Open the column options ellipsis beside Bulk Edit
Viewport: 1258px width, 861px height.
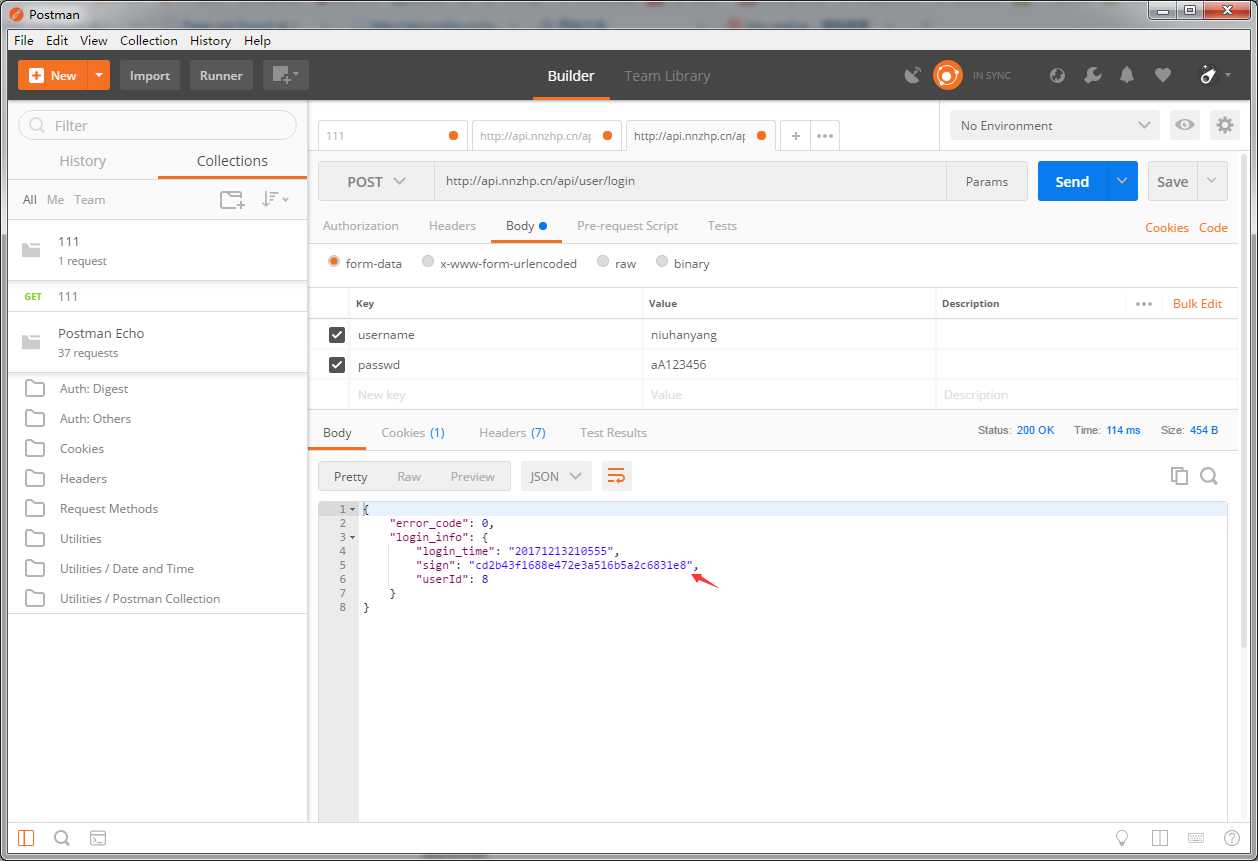[1144, 304]
